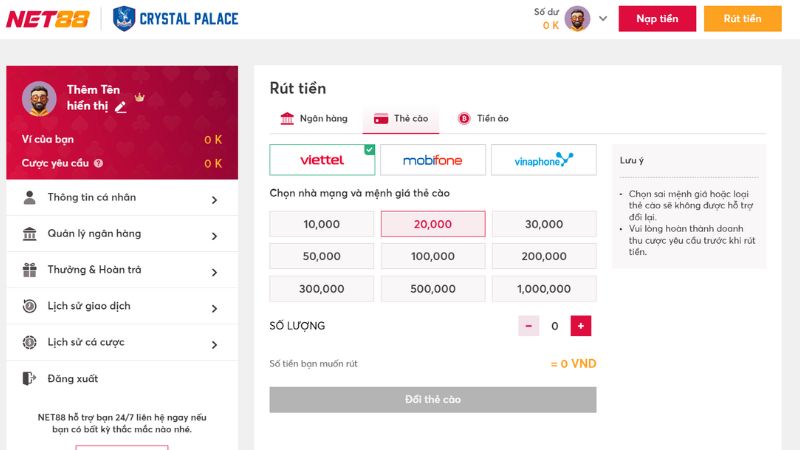Expand the Thông tin cá nhân section
This screenshot has width=800, height=450.
coord(214,199)
